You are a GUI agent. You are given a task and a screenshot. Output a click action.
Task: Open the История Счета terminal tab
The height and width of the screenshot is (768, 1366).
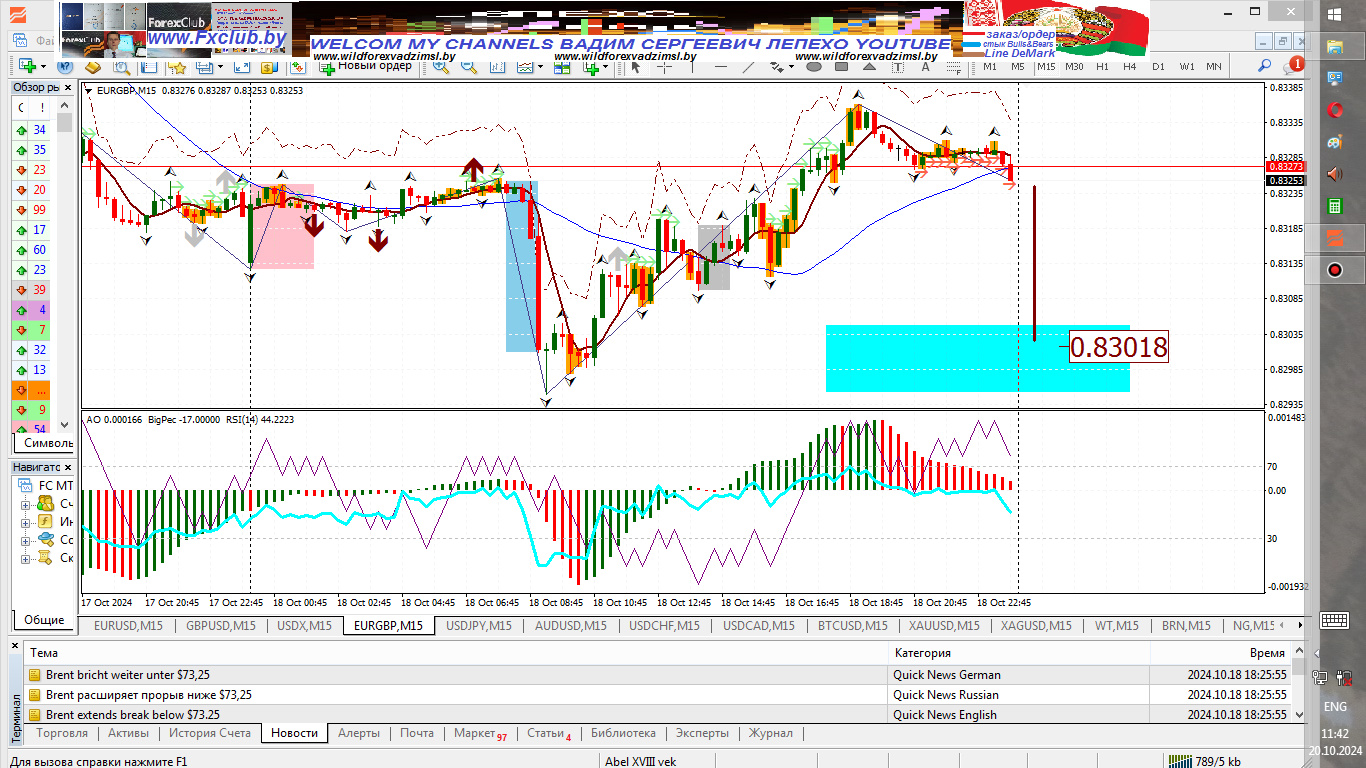pos(210,733)
